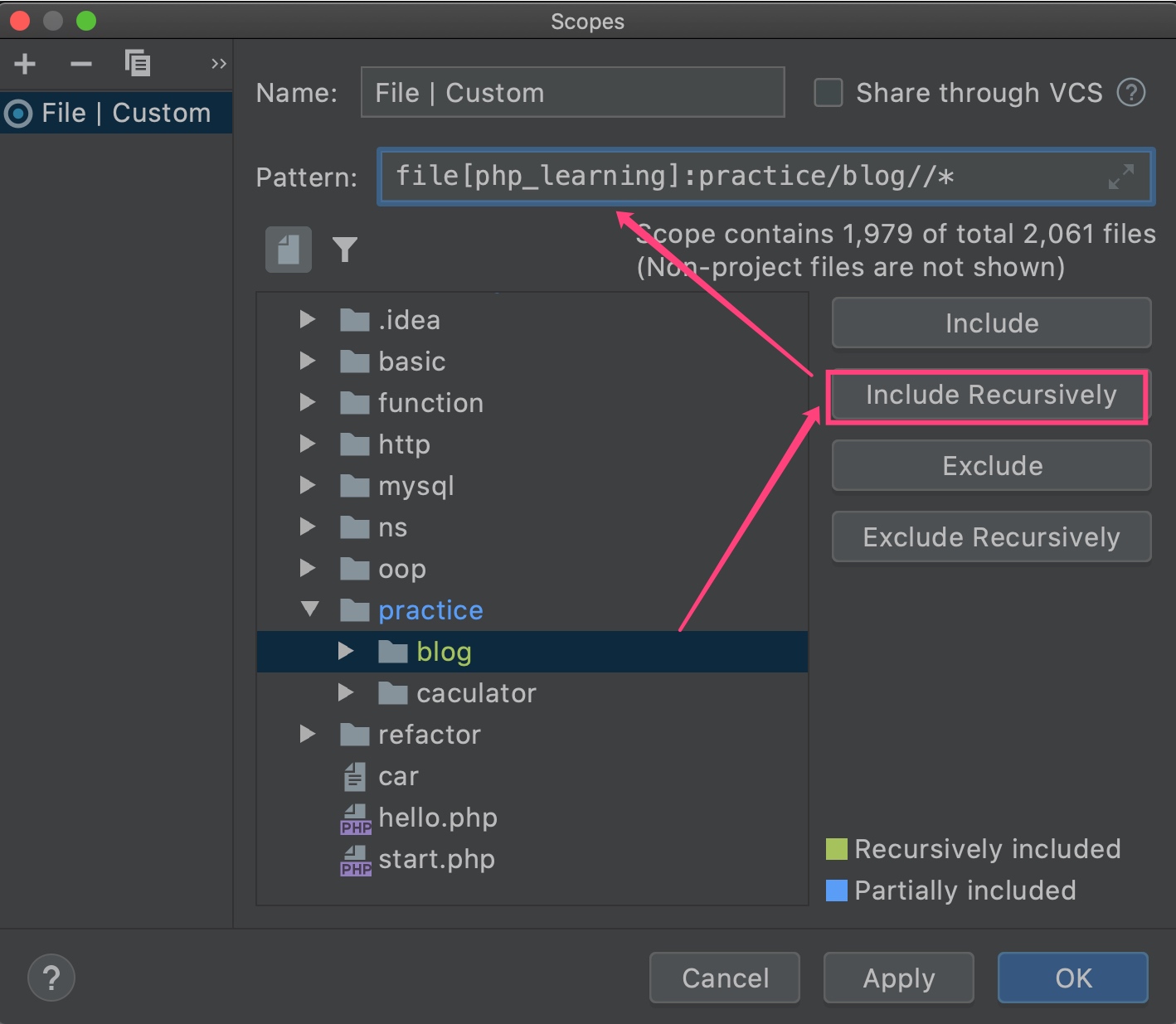Apply the scope changes
Image resolution: width=1176 pixels, height=1024 pixels.
click(x=899, y=978)
